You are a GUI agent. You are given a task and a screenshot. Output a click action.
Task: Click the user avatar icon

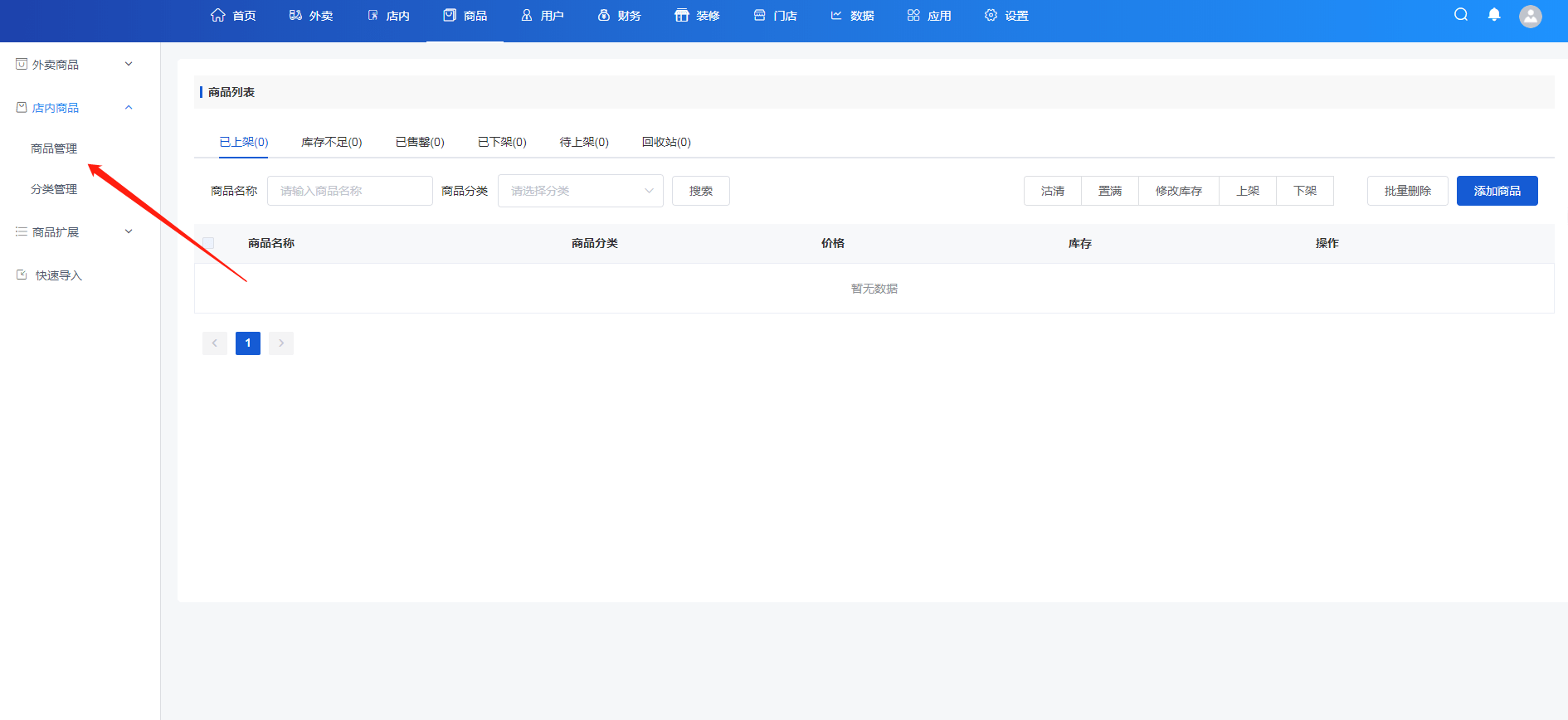coord(1530,17)
